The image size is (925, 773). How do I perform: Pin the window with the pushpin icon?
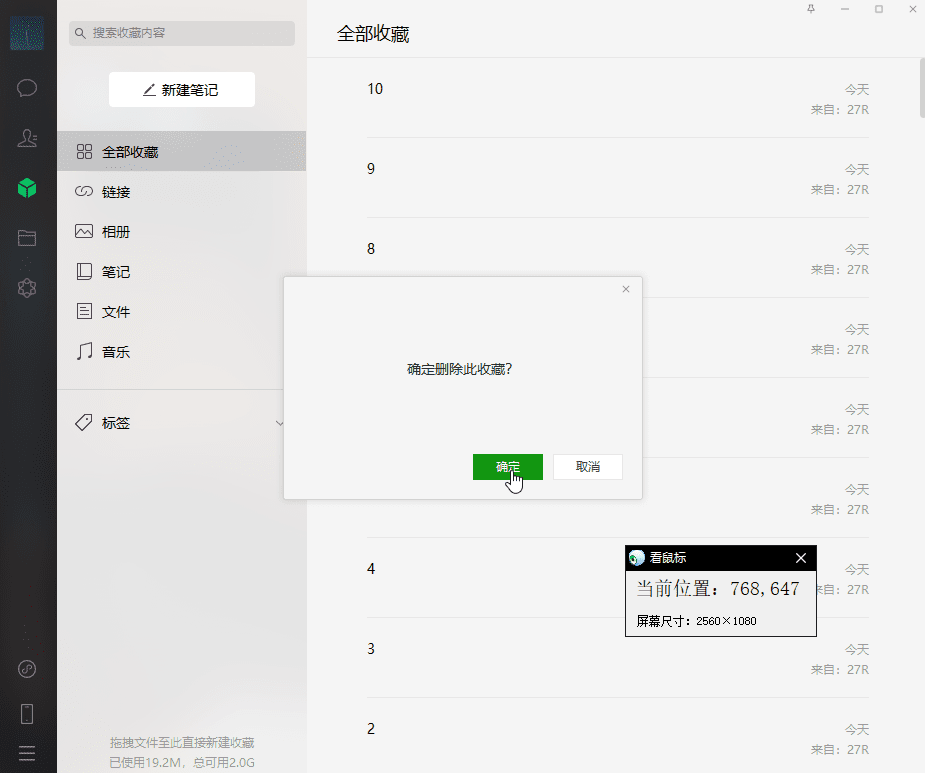click(811, 9)
